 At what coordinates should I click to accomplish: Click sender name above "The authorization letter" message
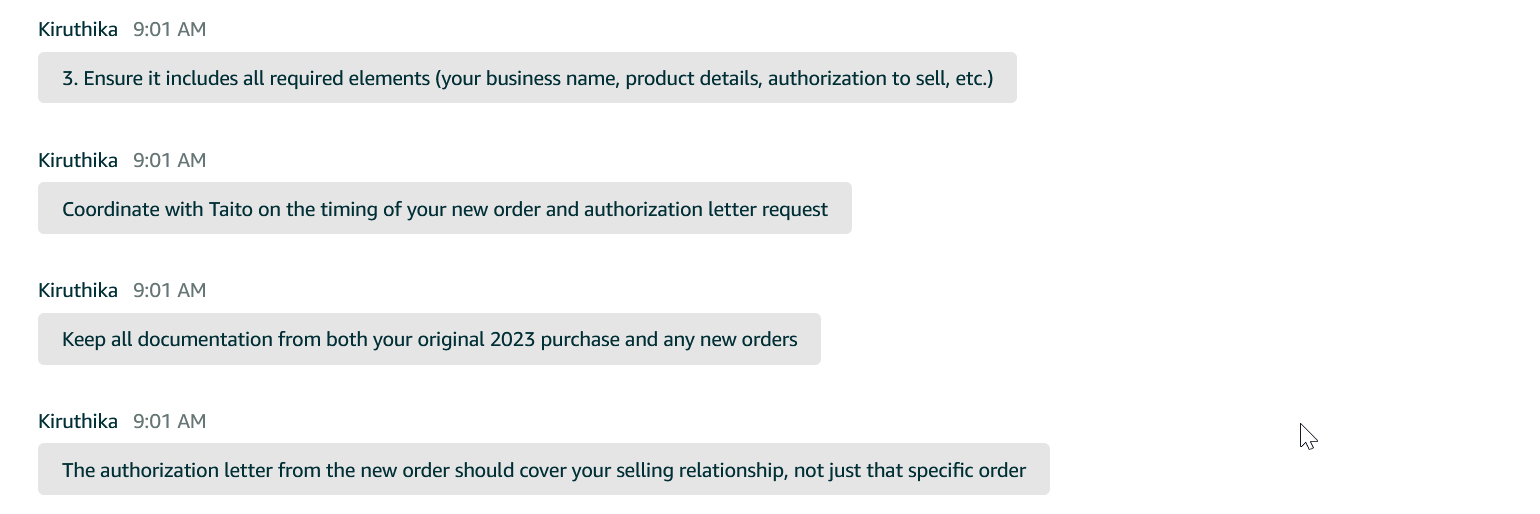[x=78, y=421]
